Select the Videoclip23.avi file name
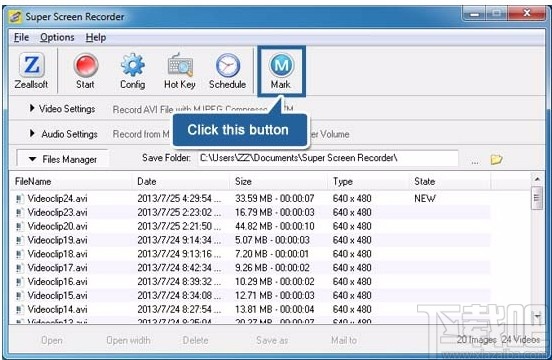552x360 pixels. (x=57, y=212)
